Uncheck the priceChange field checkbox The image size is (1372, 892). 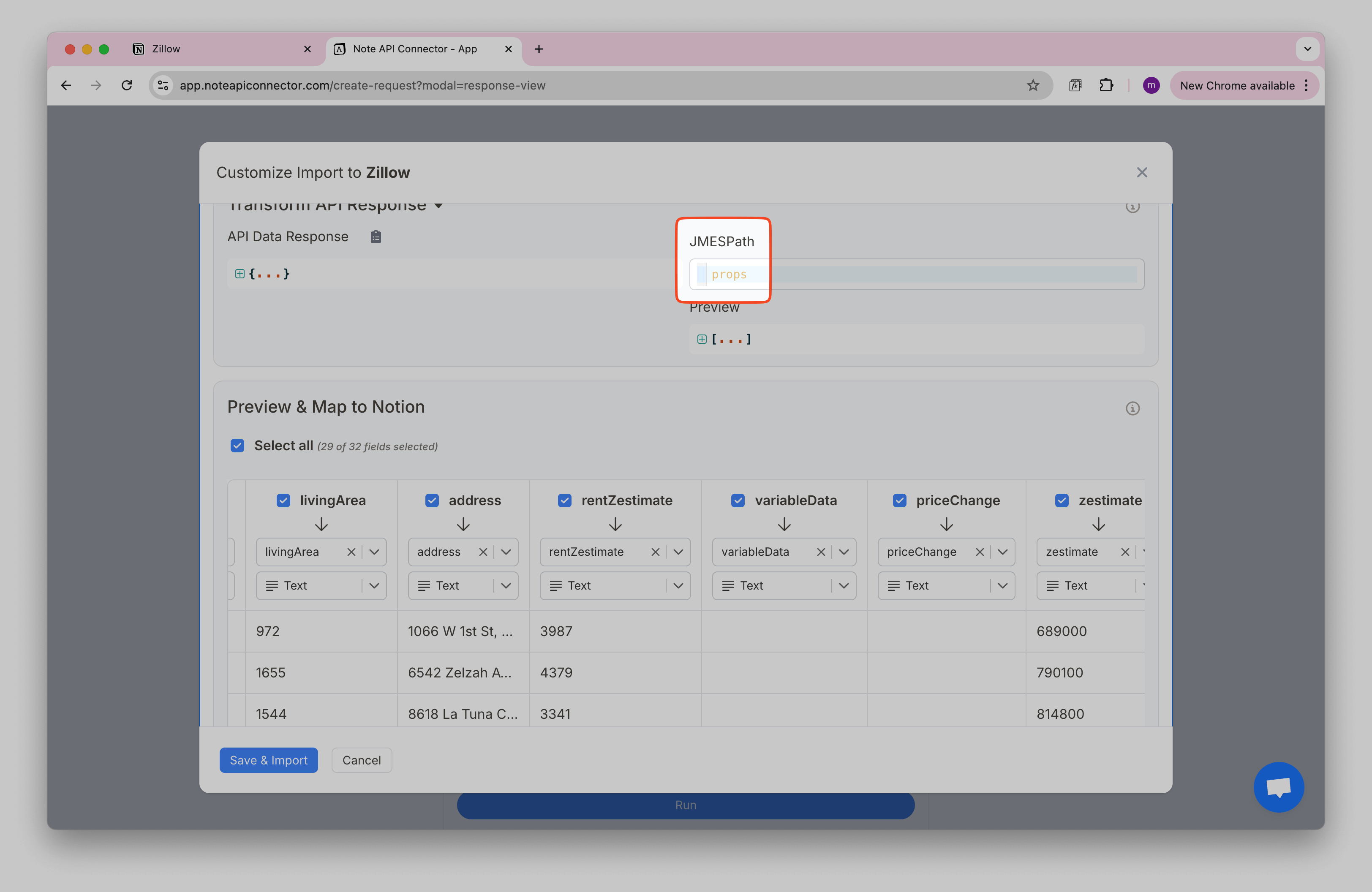pyautogui.click(x=899, y=500)
